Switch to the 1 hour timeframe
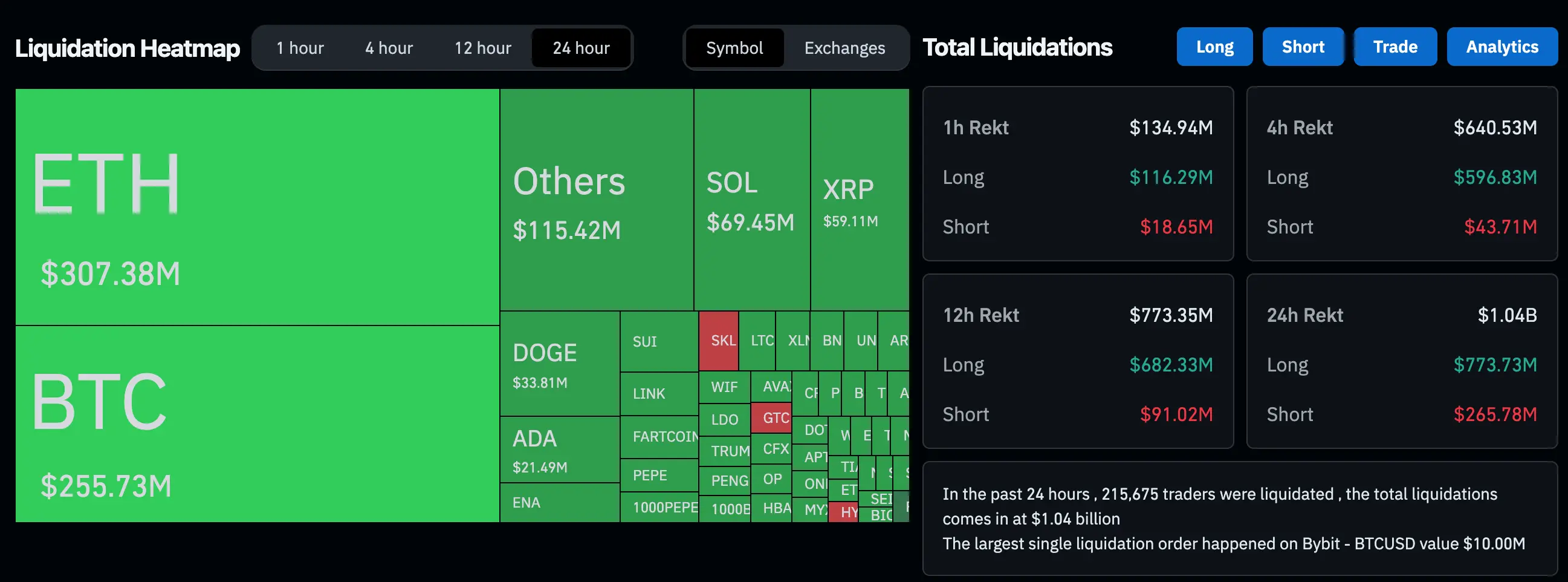The width and height of the screenshot is (1568, 582). 300,48
